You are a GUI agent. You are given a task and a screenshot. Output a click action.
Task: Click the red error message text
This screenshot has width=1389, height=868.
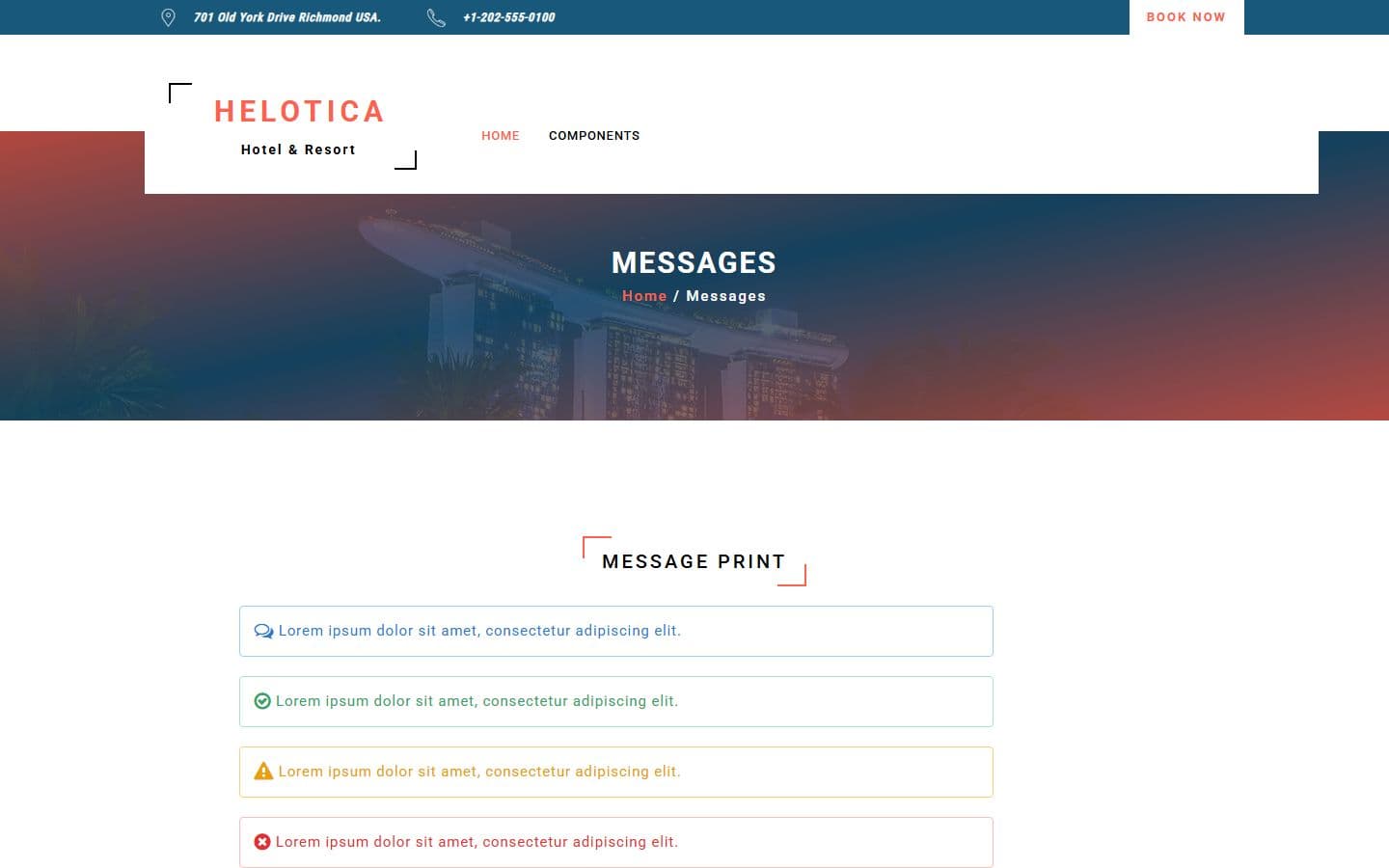coord(477,842)
